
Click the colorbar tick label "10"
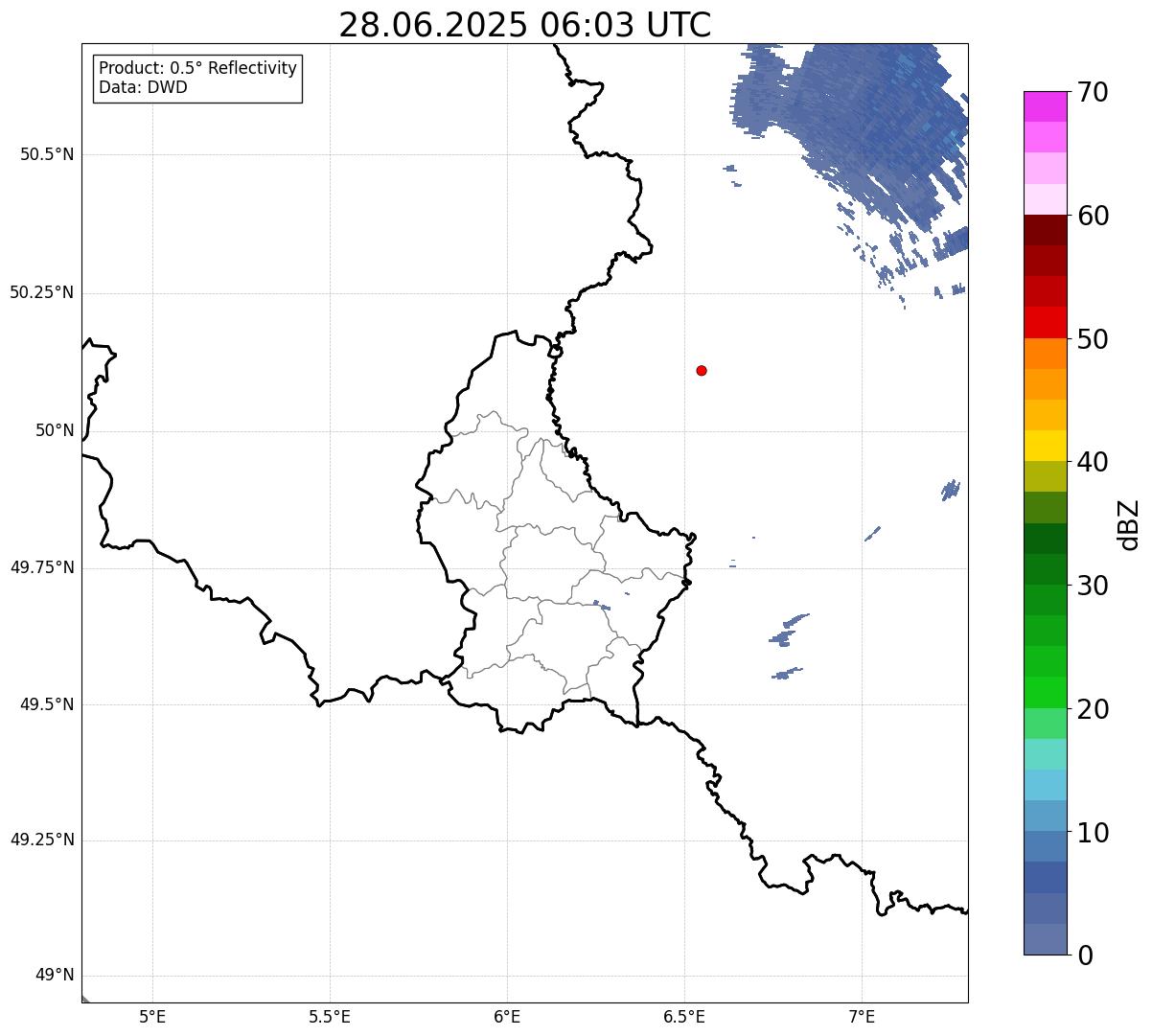1094,833
